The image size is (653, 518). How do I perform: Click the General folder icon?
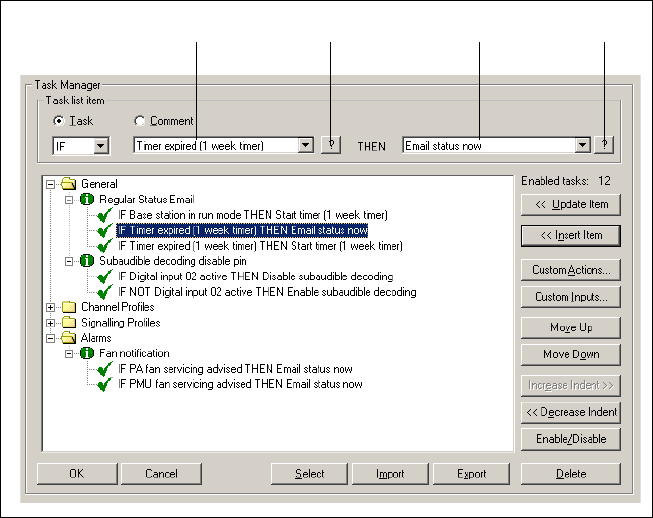69,184
